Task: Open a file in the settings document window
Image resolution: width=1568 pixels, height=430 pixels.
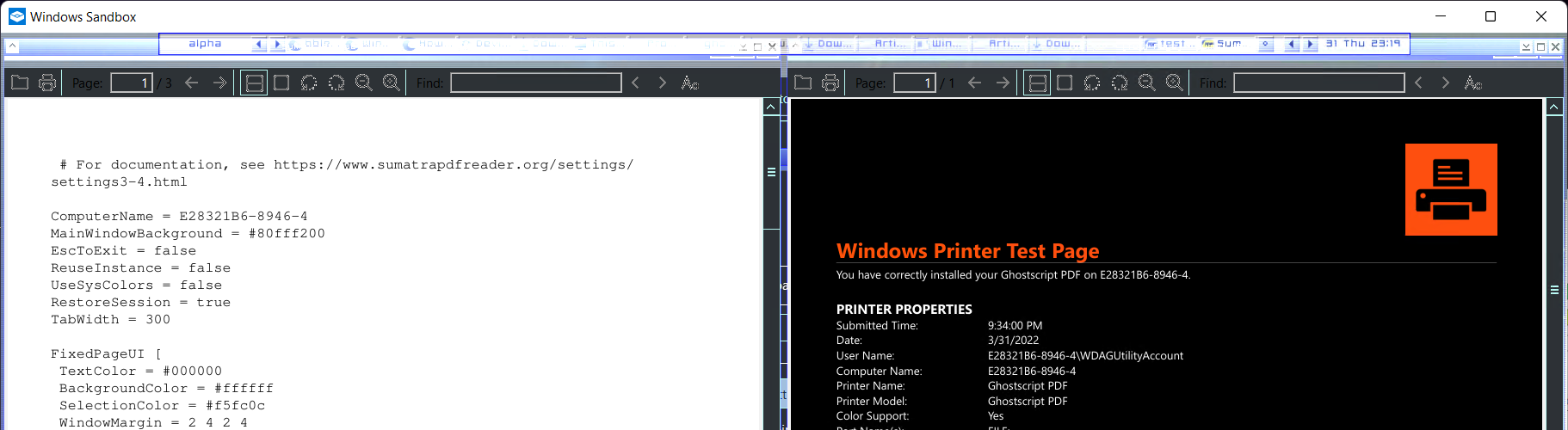Action: point(20,83)
